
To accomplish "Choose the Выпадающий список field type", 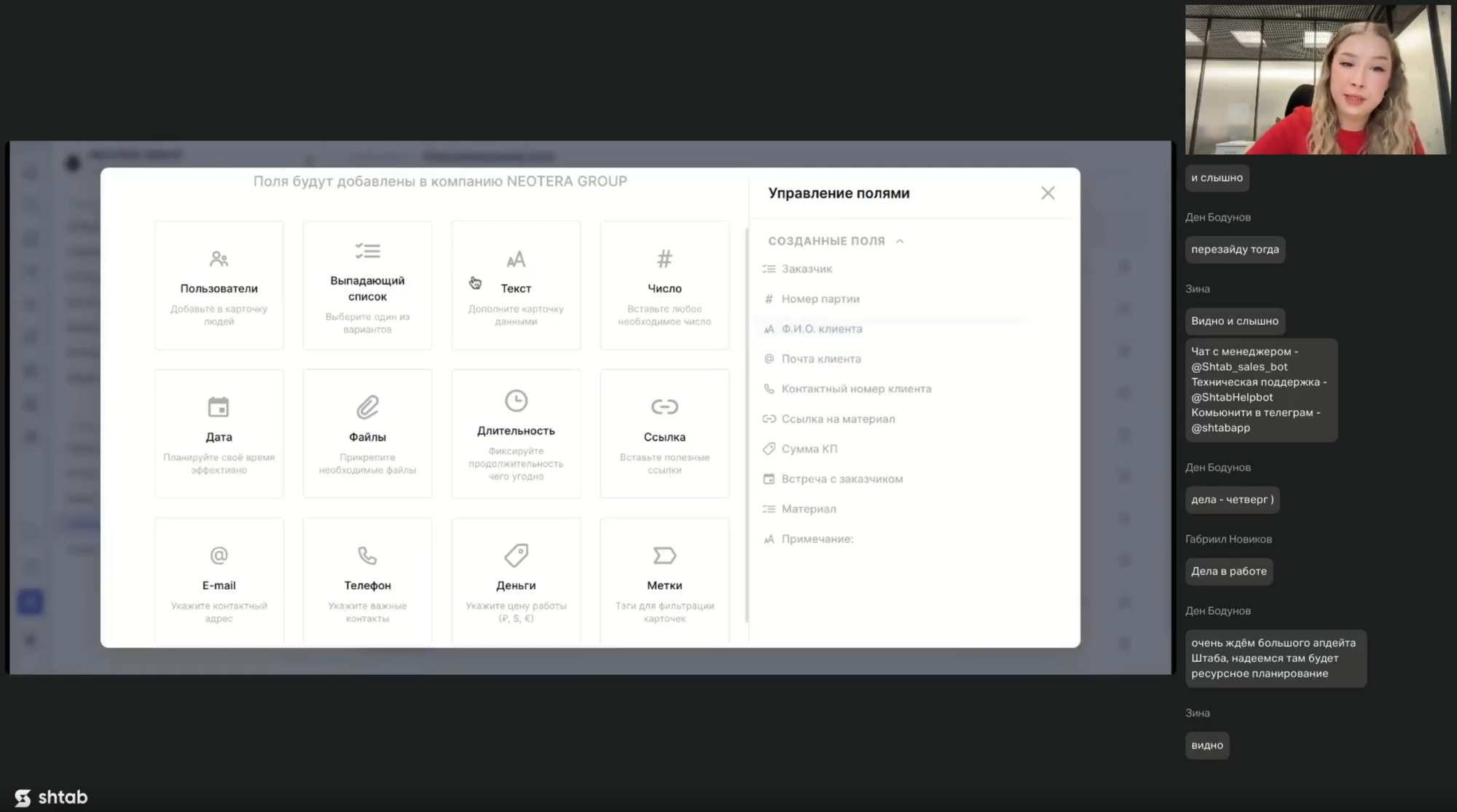I will point(367,285).
